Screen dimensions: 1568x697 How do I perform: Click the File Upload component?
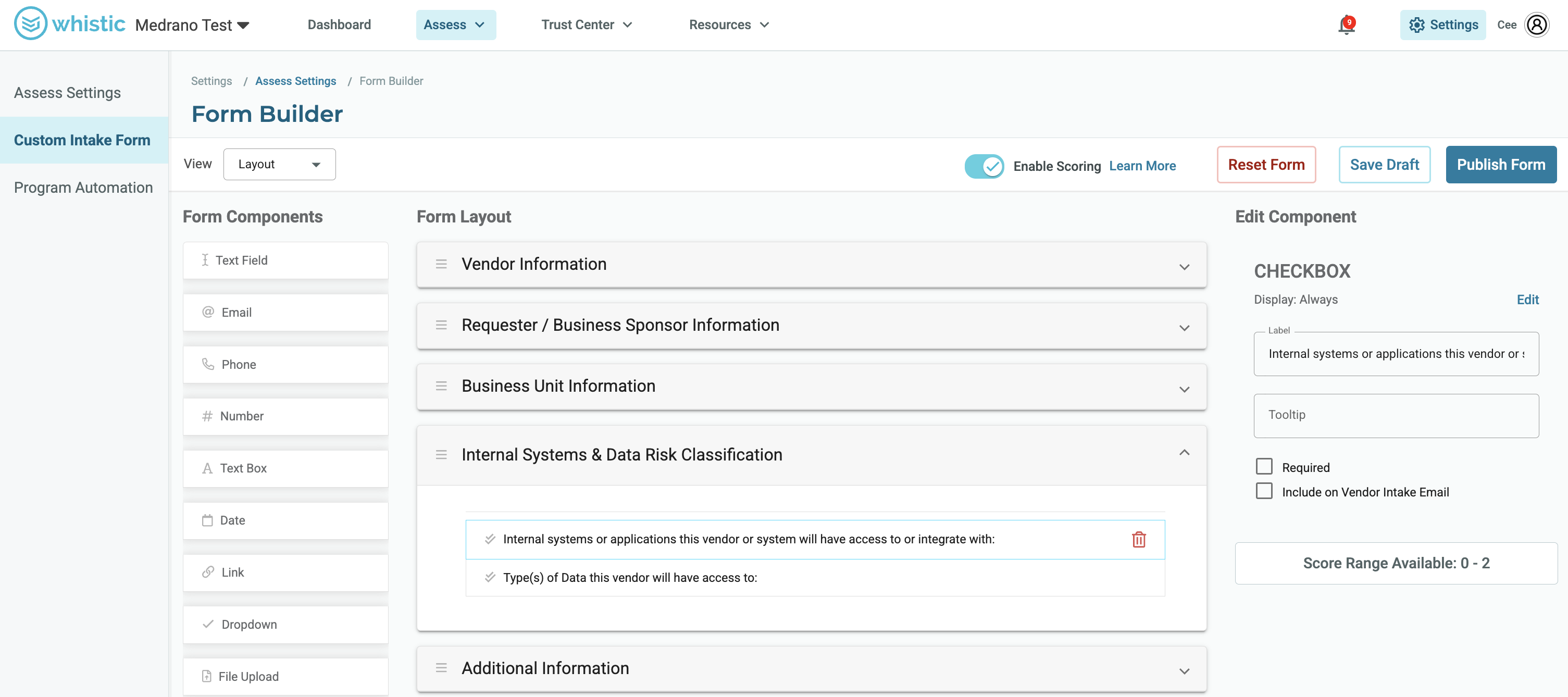(285, 676)
